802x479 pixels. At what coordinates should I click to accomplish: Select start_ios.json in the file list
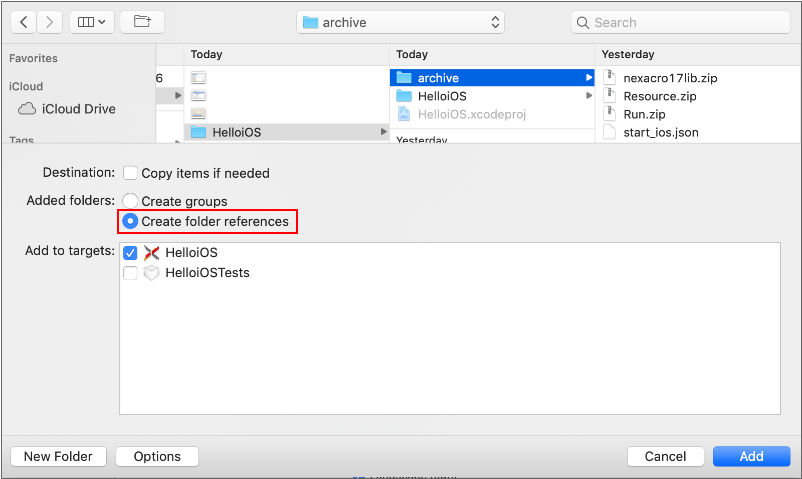(x=660, y=132)
